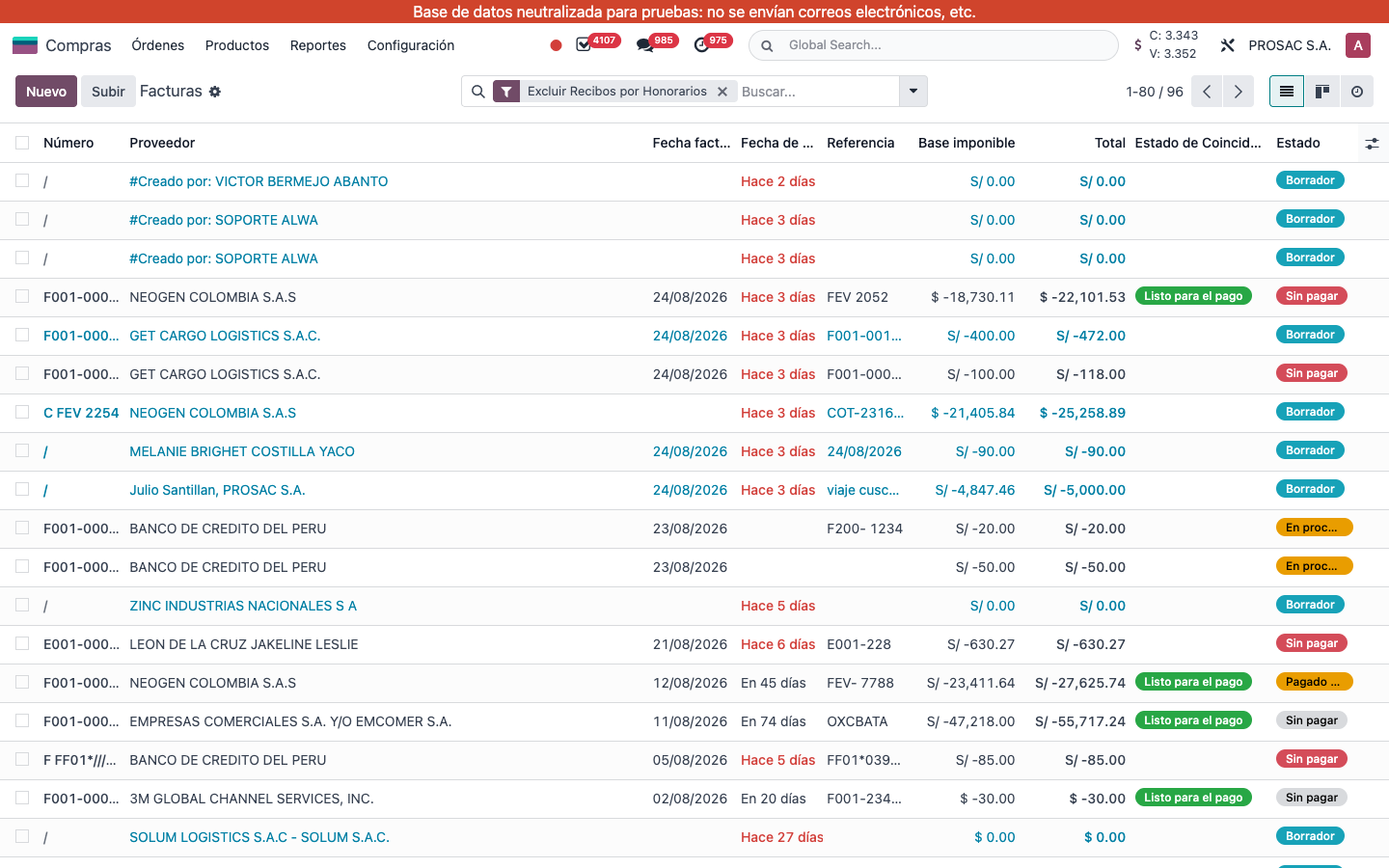
Task: Click magnifier icon in Global Search
Action: coord(767,45)
